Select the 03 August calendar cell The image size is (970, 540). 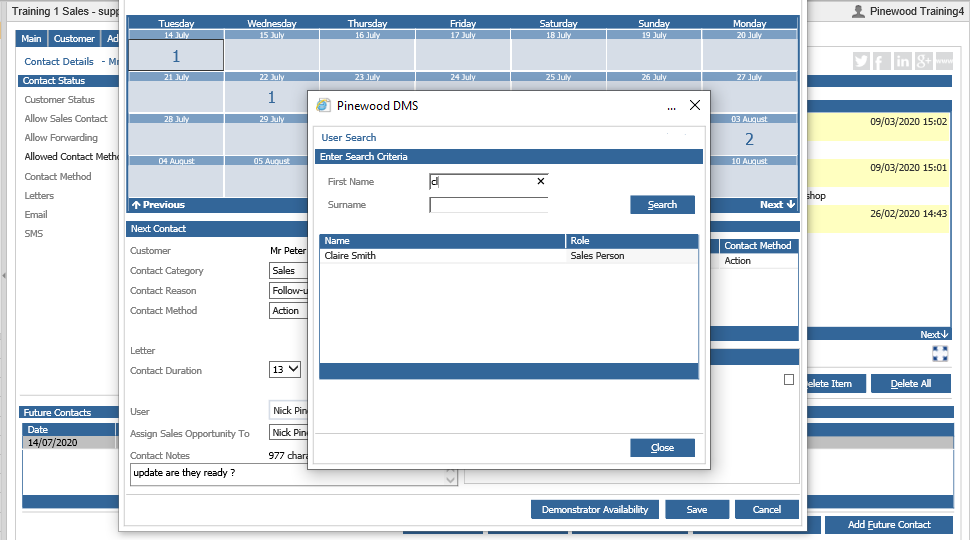point(749,139)
